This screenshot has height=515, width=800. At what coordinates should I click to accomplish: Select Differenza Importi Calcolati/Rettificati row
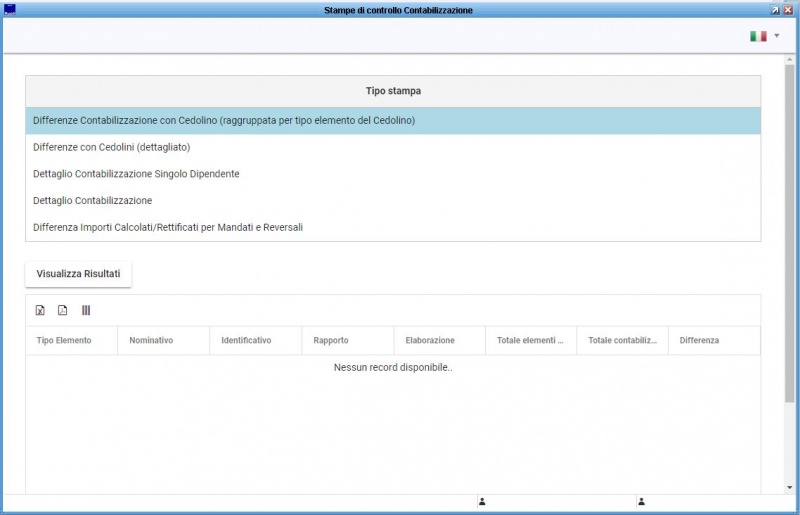coord(393,227)
